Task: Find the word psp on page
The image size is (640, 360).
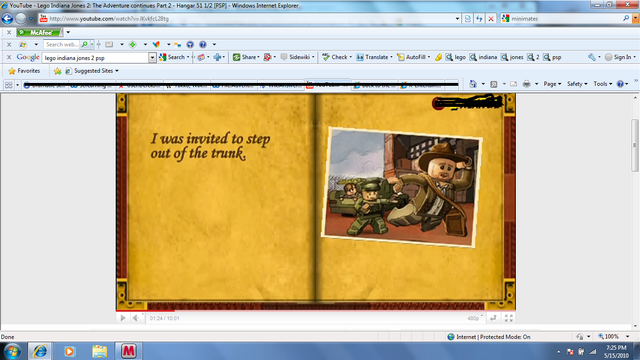Action: point(552,57)
